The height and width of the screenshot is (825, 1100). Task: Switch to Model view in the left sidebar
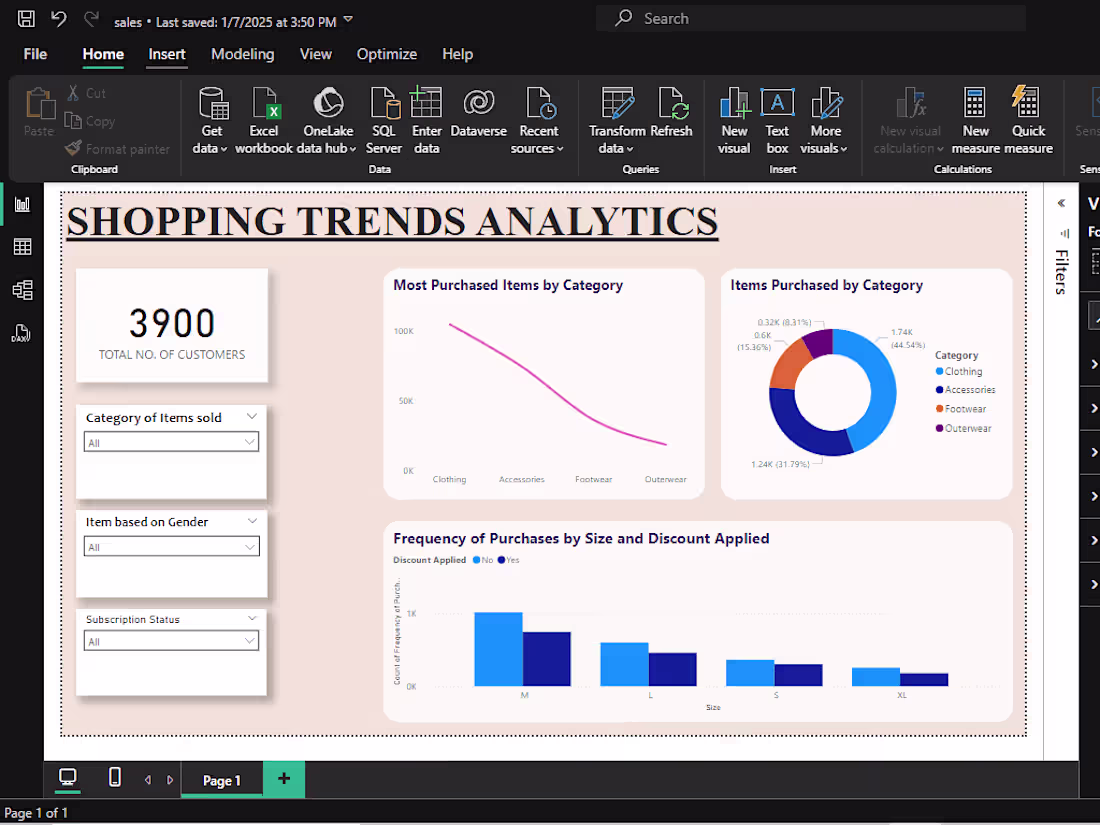pyautogui.click(x=22, y=290)
